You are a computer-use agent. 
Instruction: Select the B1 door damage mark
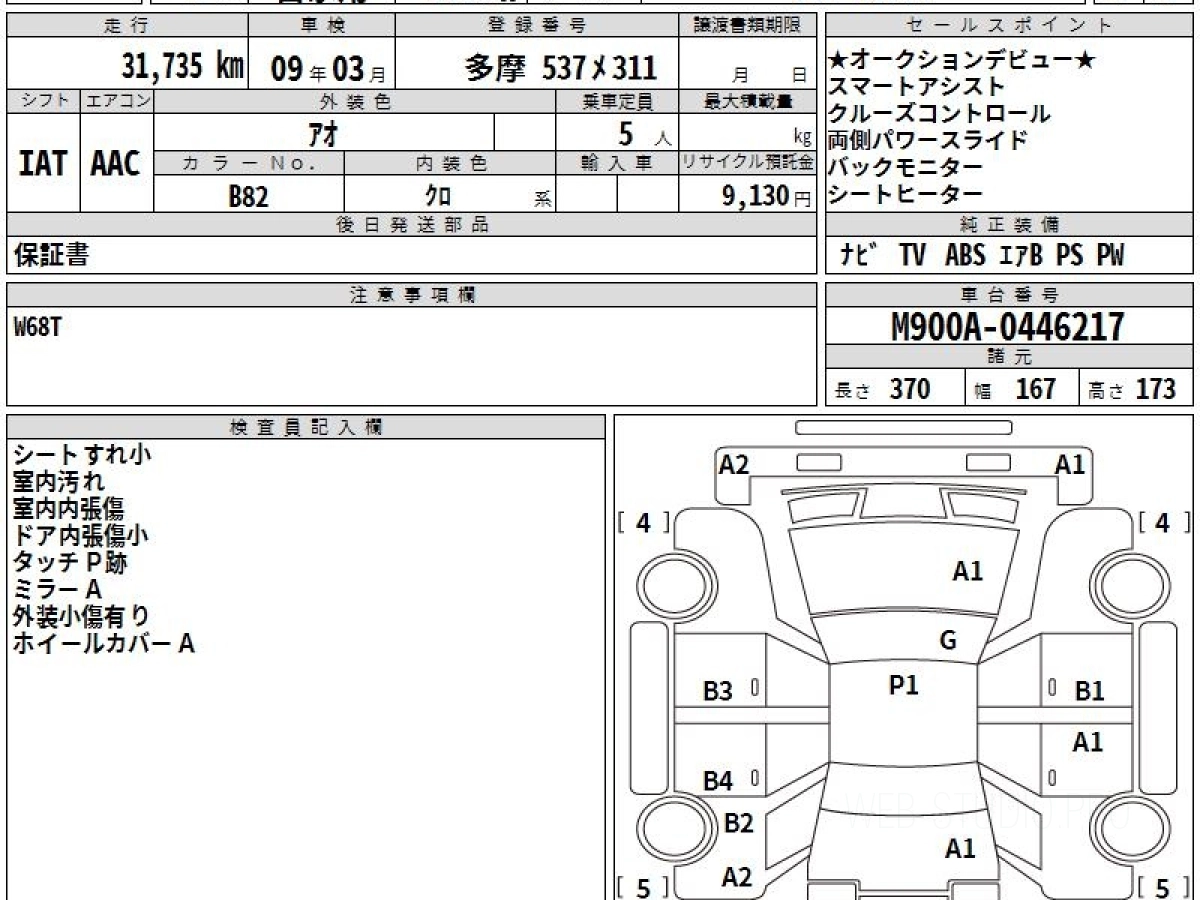(1089, 690)
